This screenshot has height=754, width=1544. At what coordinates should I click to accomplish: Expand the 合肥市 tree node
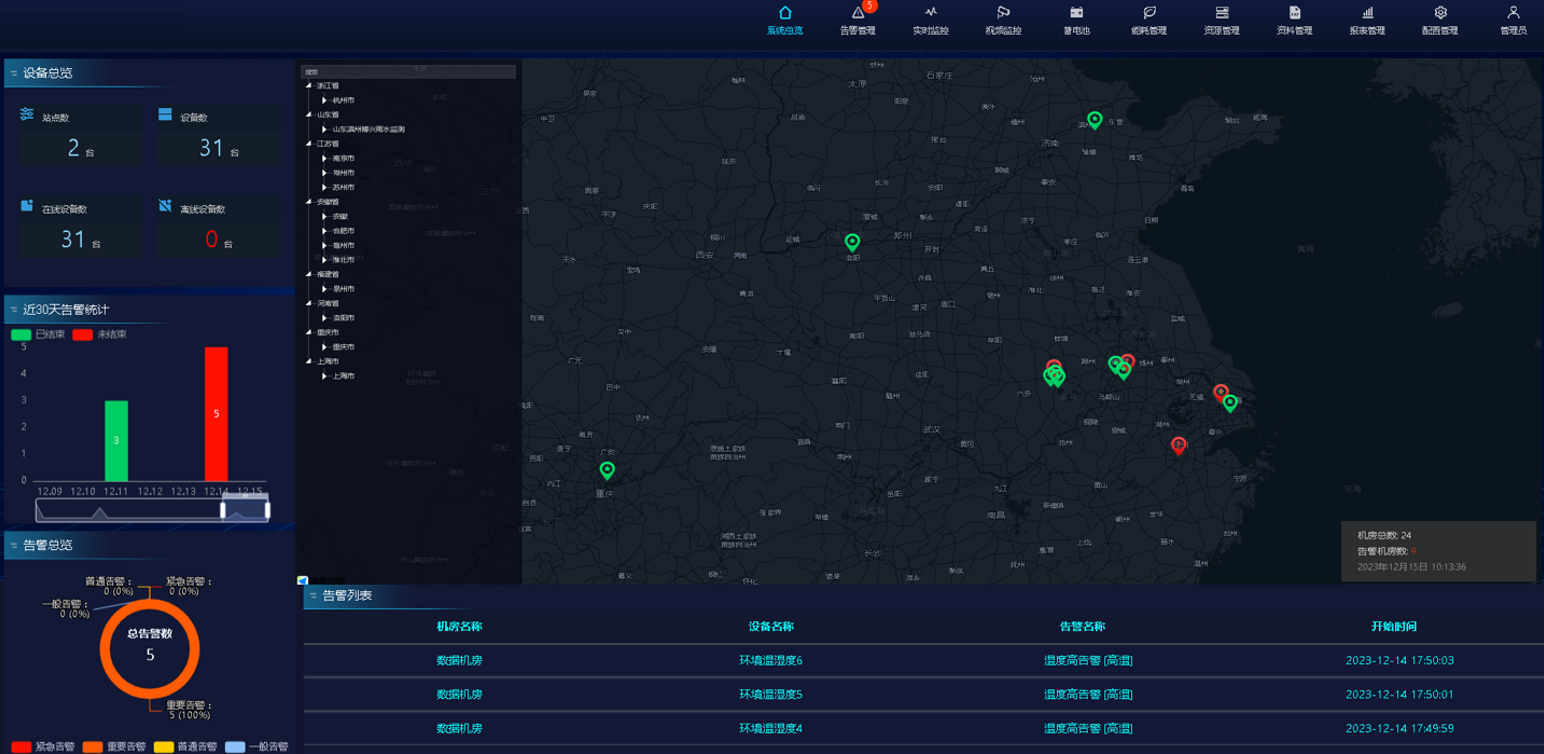click(x=325, y=231)
